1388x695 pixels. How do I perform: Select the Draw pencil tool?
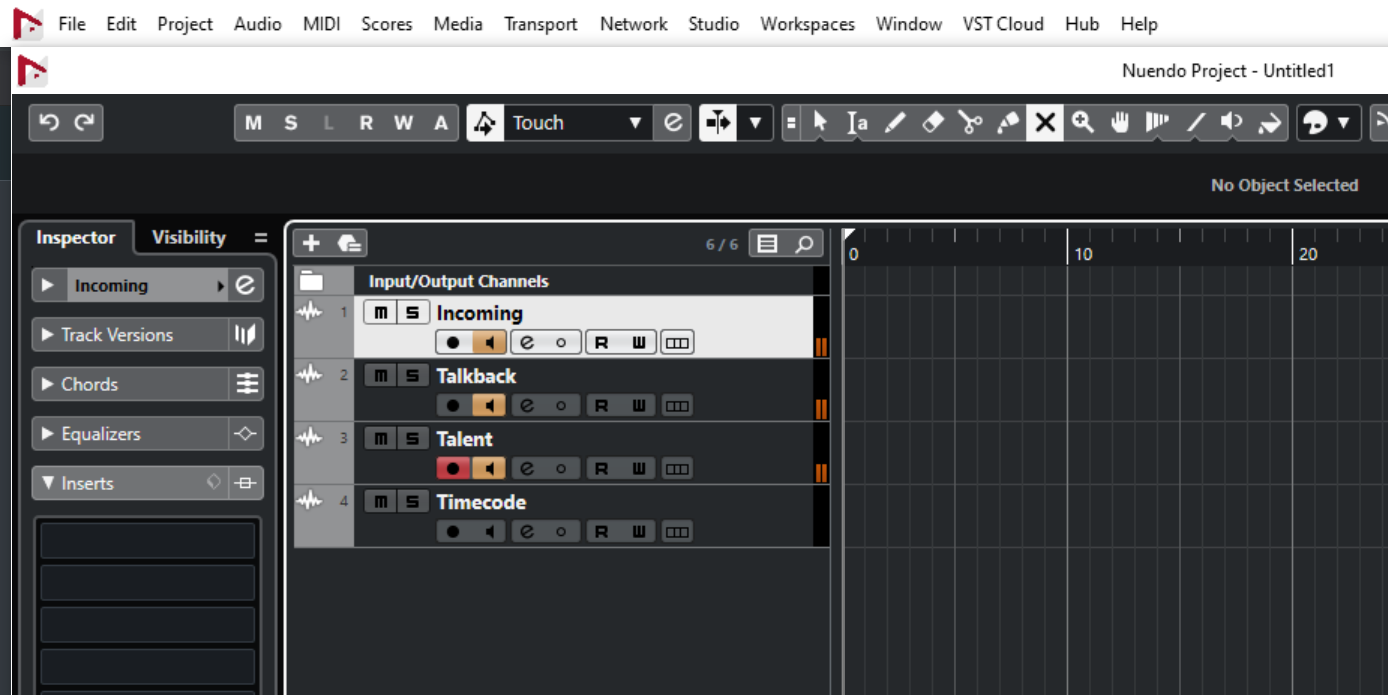click(x=895, y=123)
